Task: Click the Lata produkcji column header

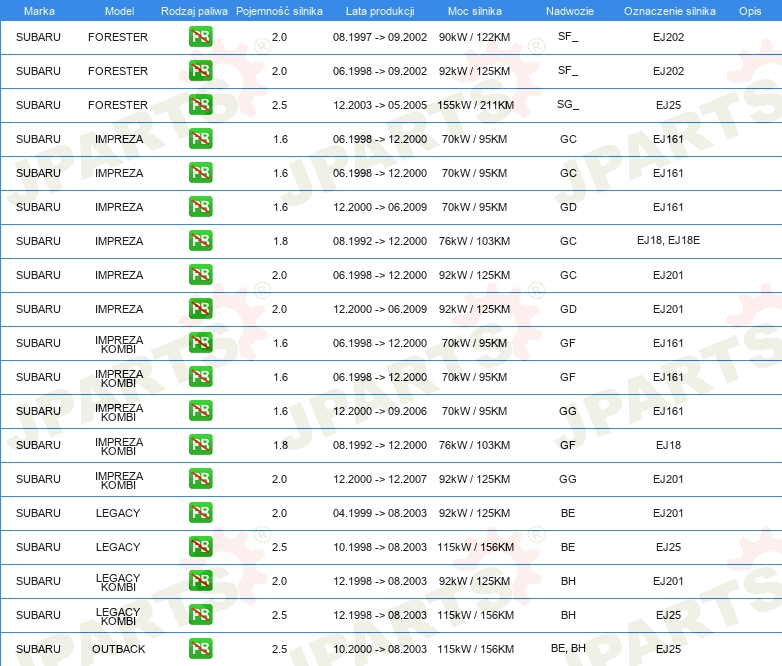Action: tap(380, 11)
